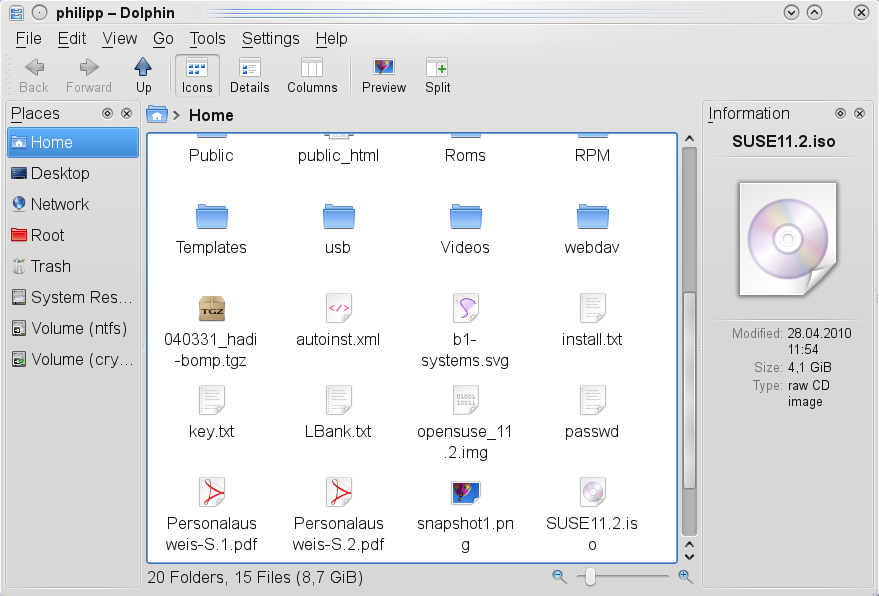Navigate up to the parent folder
Screen dimensions: 879x596
point(142,75)
